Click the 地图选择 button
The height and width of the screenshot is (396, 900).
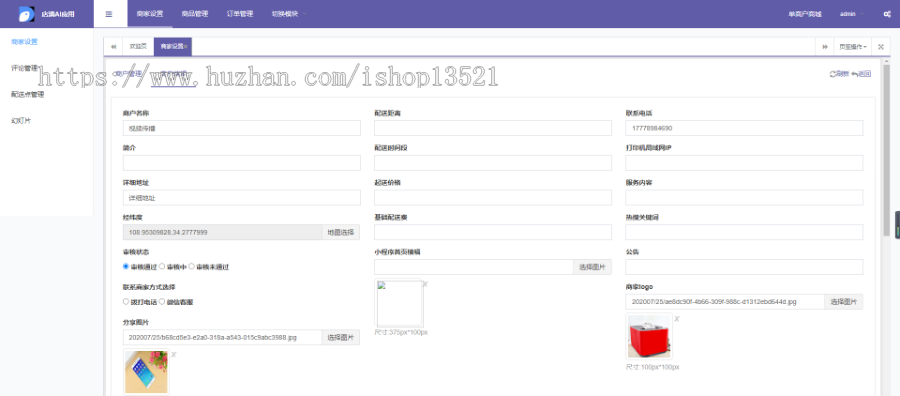tap(341, 232)
